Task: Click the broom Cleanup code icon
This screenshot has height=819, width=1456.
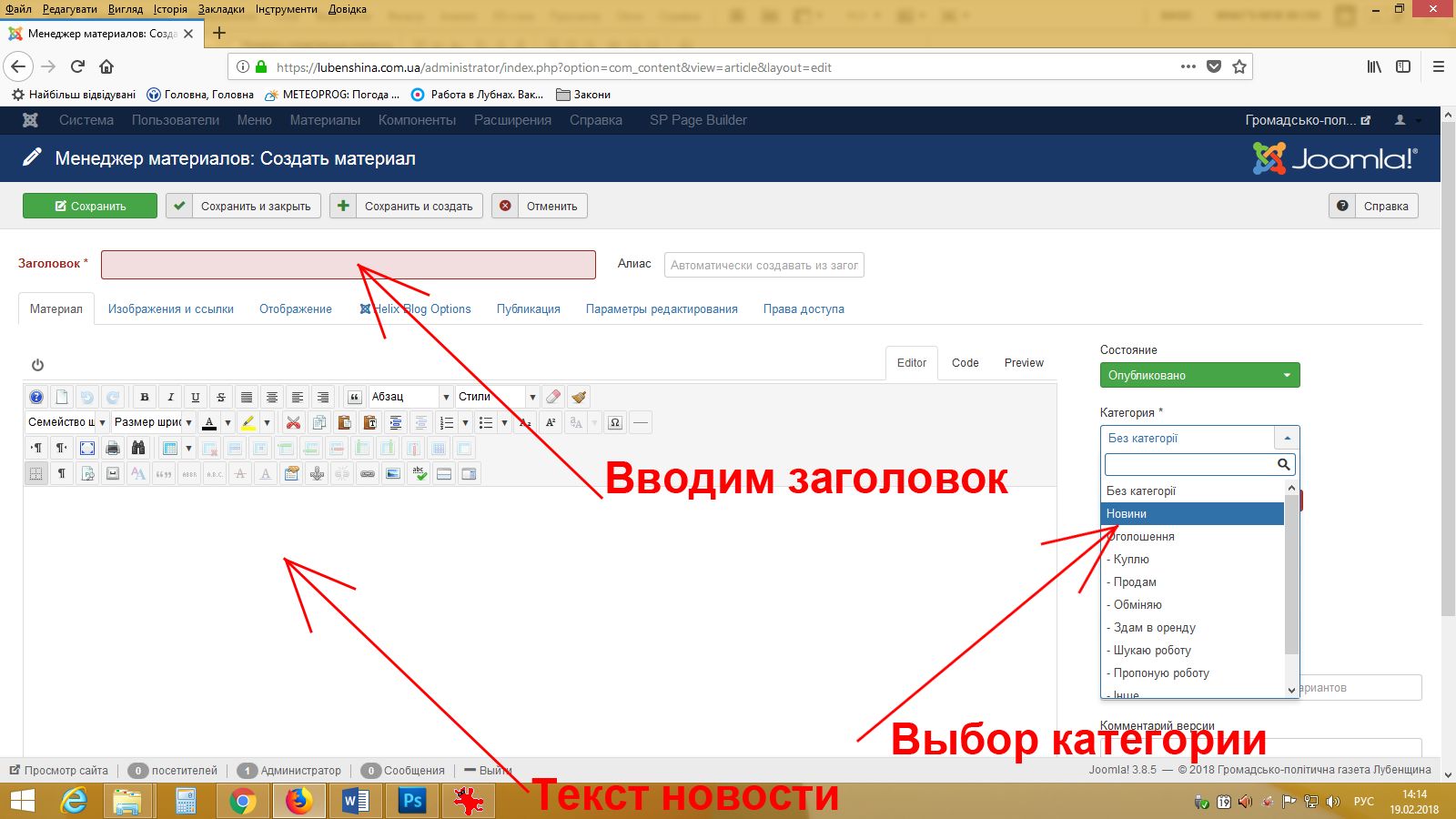Action: [x=579, y=397]
